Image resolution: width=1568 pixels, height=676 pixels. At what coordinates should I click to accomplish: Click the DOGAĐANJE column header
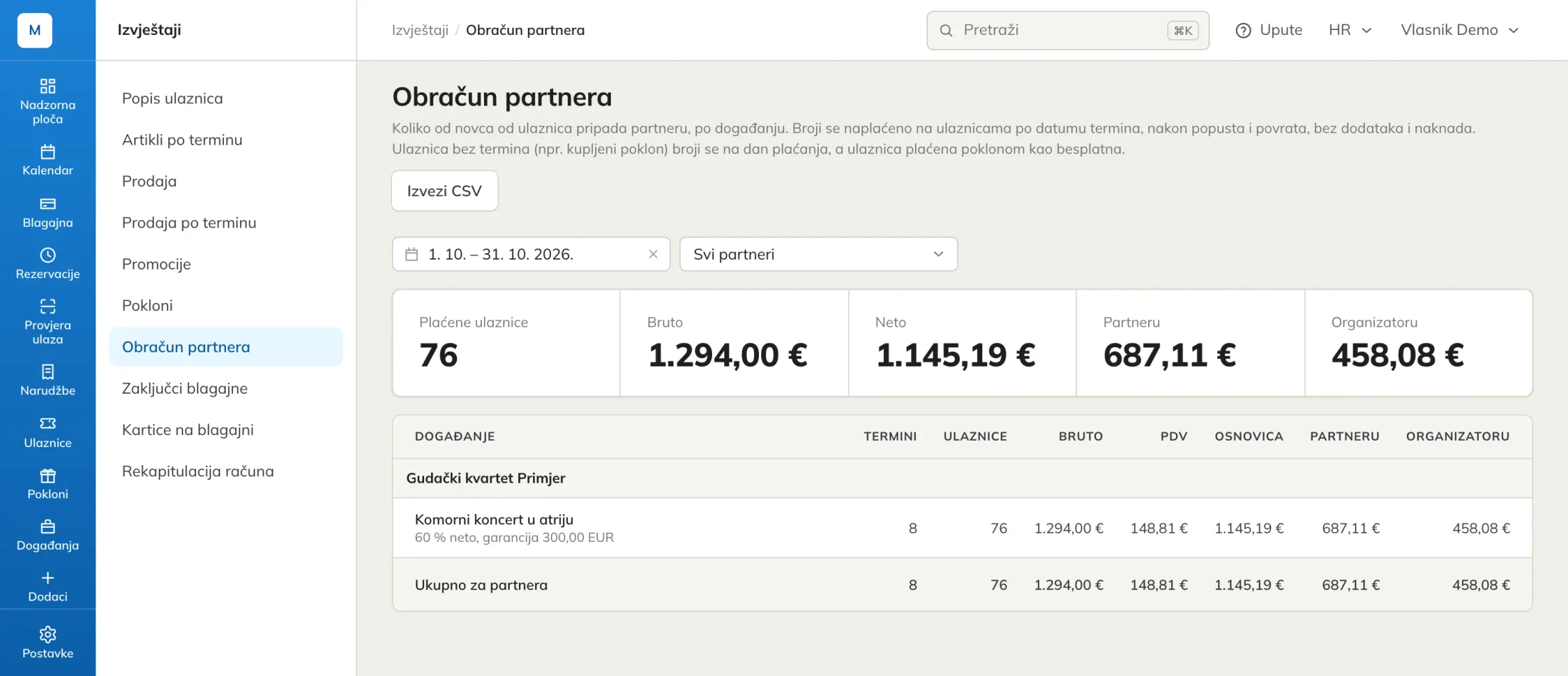tap(455, 436)
